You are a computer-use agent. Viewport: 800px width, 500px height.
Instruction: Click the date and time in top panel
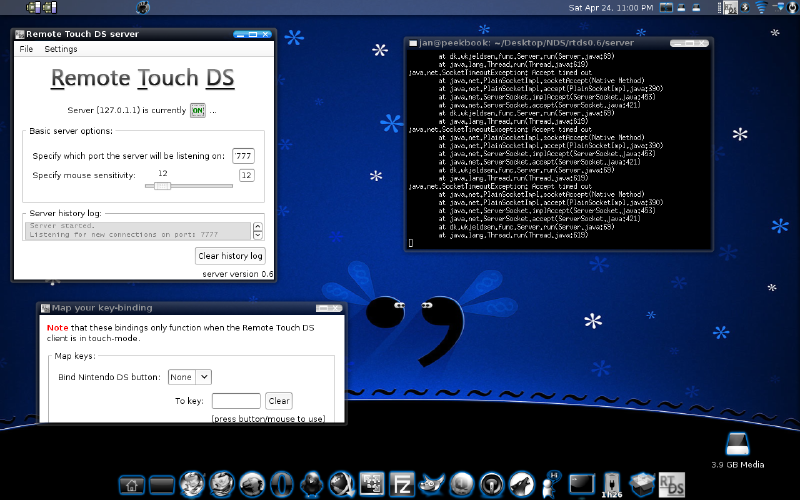coord(611,8)
